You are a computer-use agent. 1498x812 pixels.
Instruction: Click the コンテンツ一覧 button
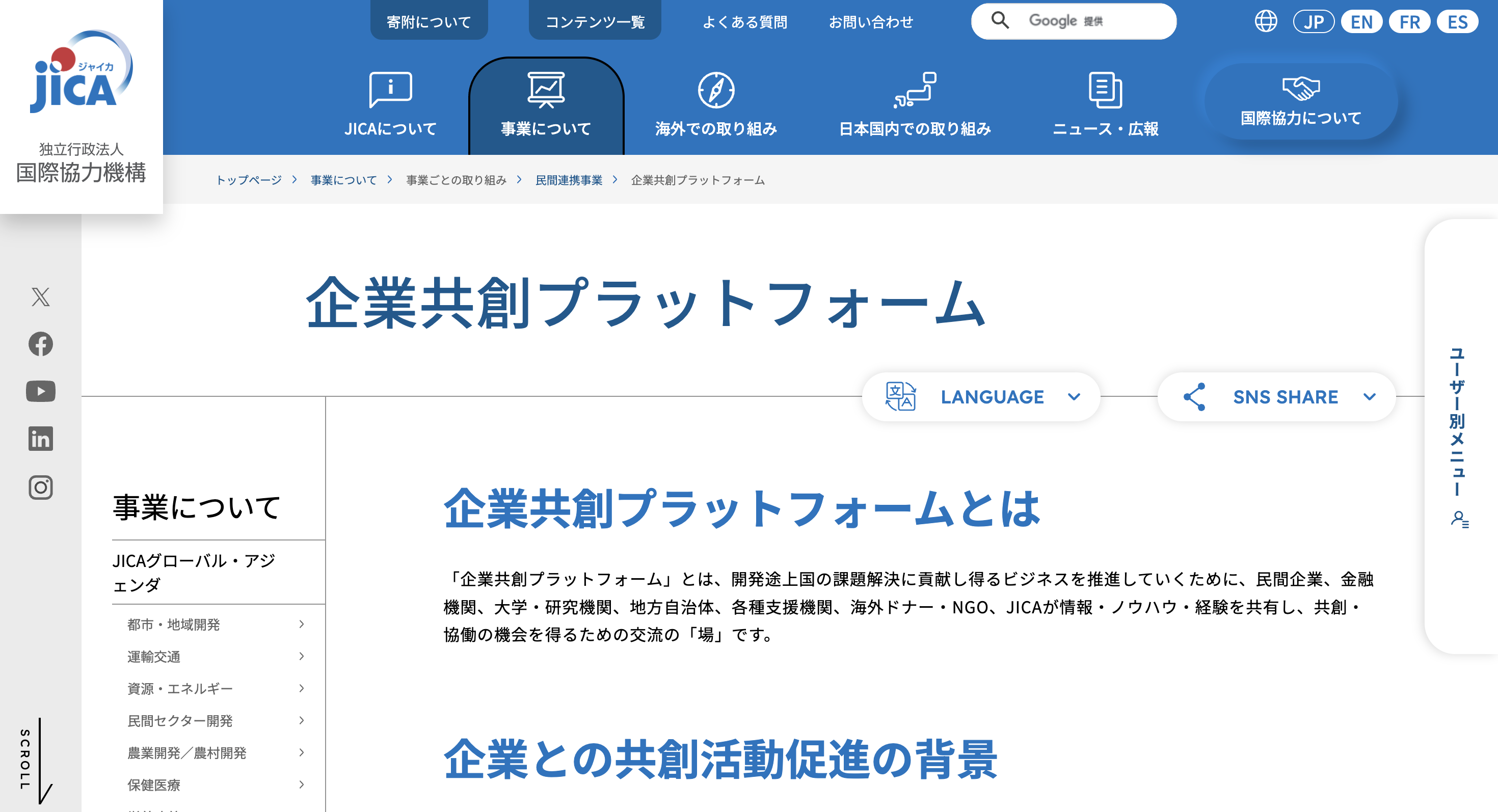pyautogui.click(x=594, y=21)
